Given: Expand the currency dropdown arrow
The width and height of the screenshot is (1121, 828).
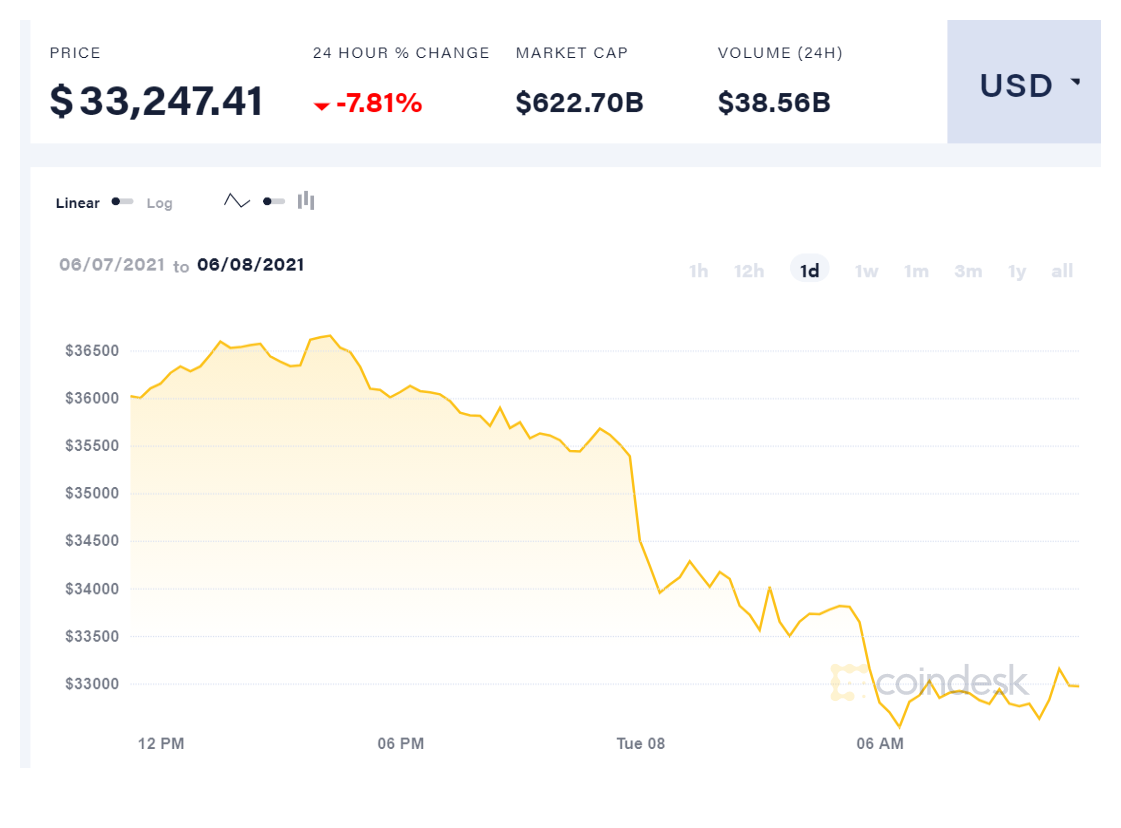Looking at the screenshot, I should (x=1076, y=83).
